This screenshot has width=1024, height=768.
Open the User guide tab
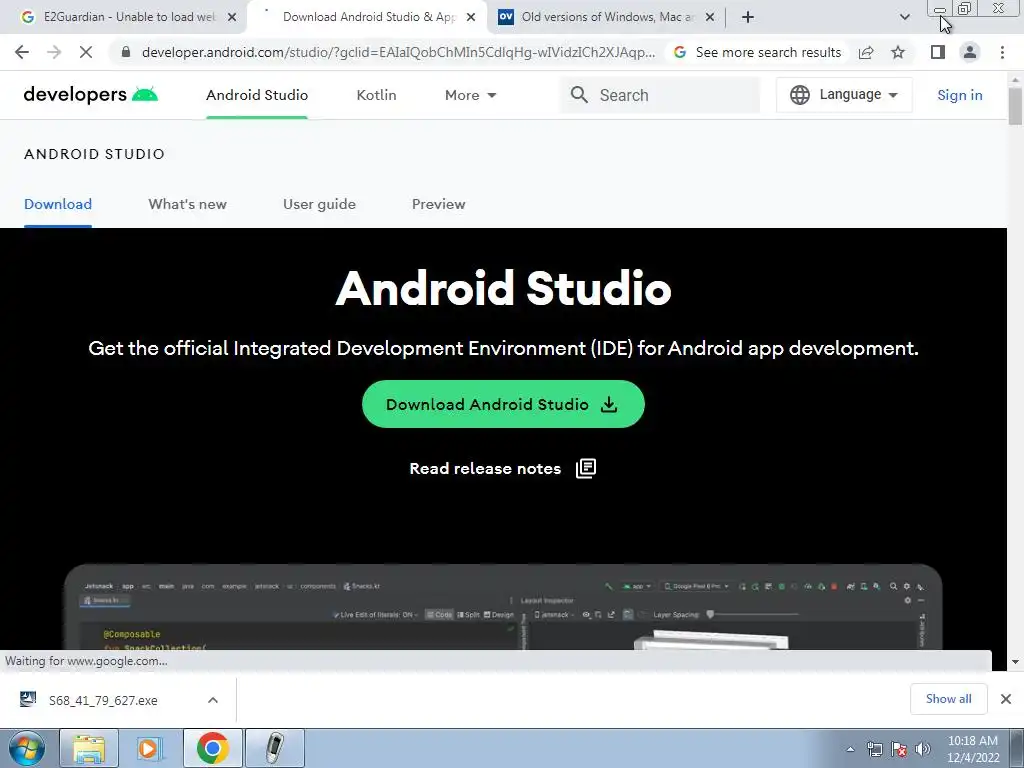point(319,204)
